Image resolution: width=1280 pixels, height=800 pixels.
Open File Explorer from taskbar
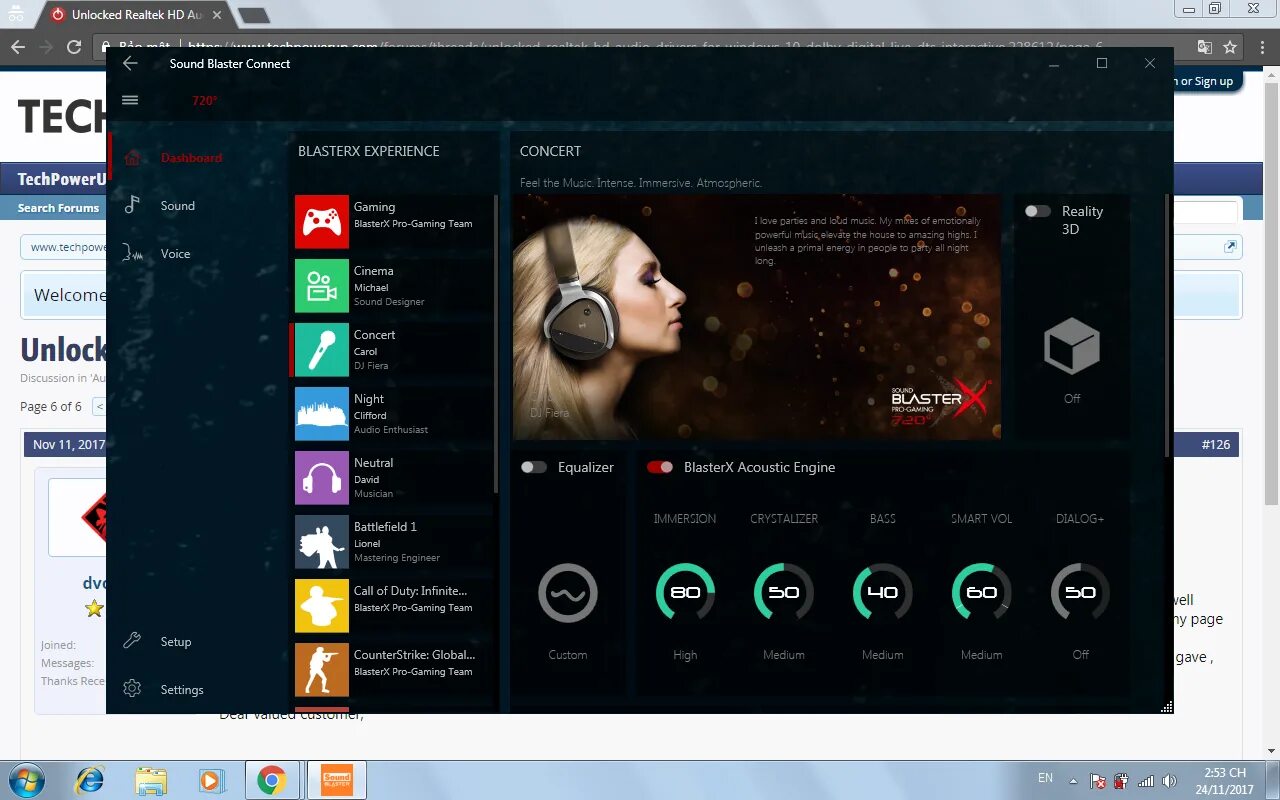[151, 780]
